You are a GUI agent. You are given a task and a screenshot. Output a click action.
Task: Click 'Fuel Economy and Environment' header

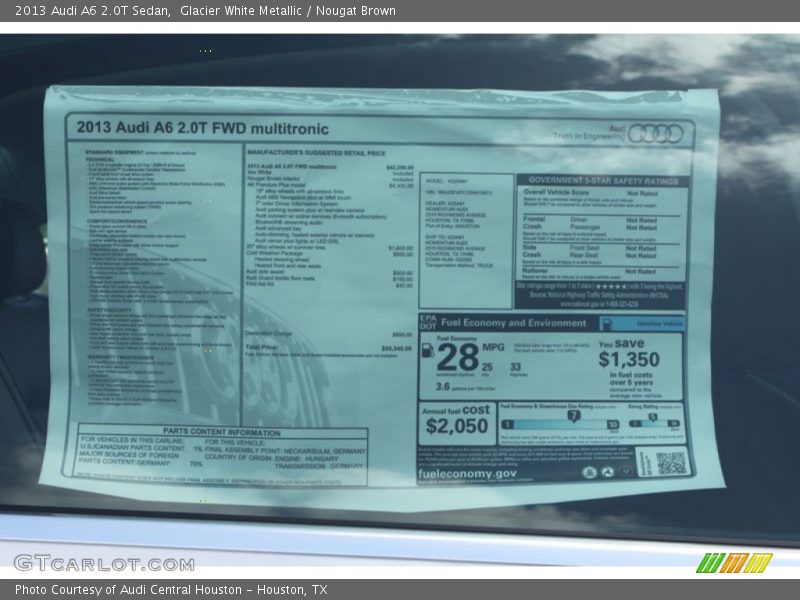click(513, 323)
